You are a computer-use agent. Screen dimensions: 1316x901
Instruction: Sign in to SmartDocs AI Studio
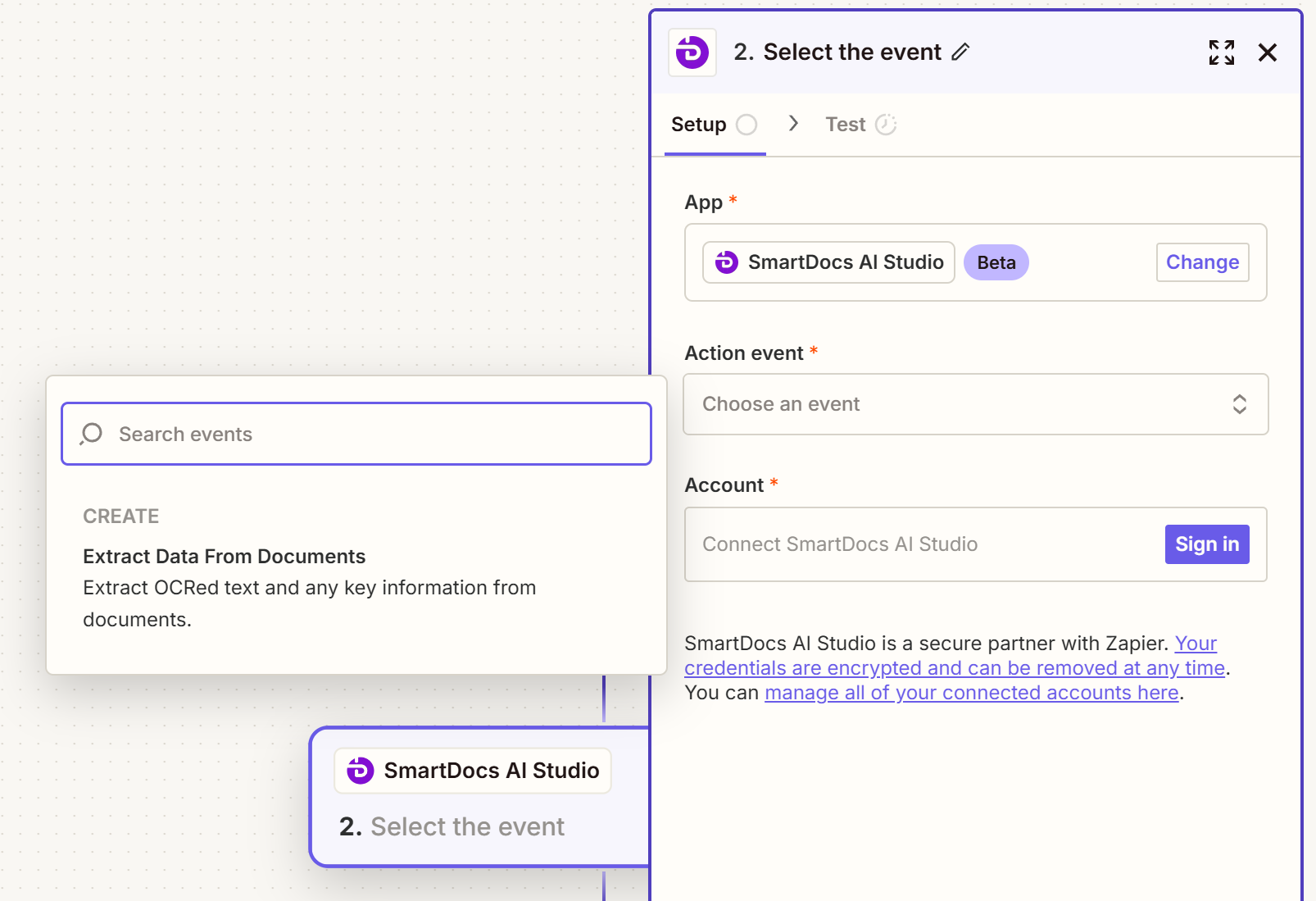click(1207, 544)
